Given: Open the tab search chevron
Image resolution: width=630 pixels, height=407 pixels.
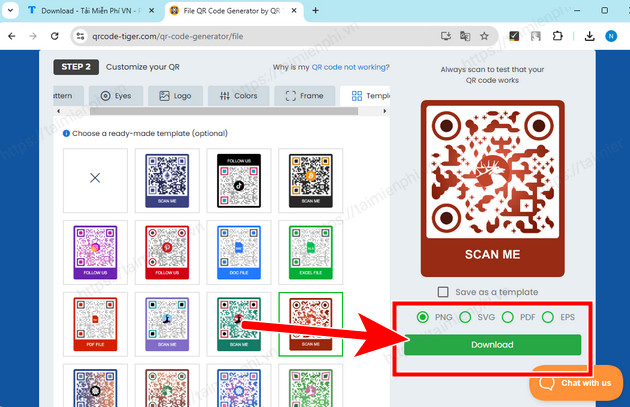Looking at the screenshot, I should click(x=10, y=10).
